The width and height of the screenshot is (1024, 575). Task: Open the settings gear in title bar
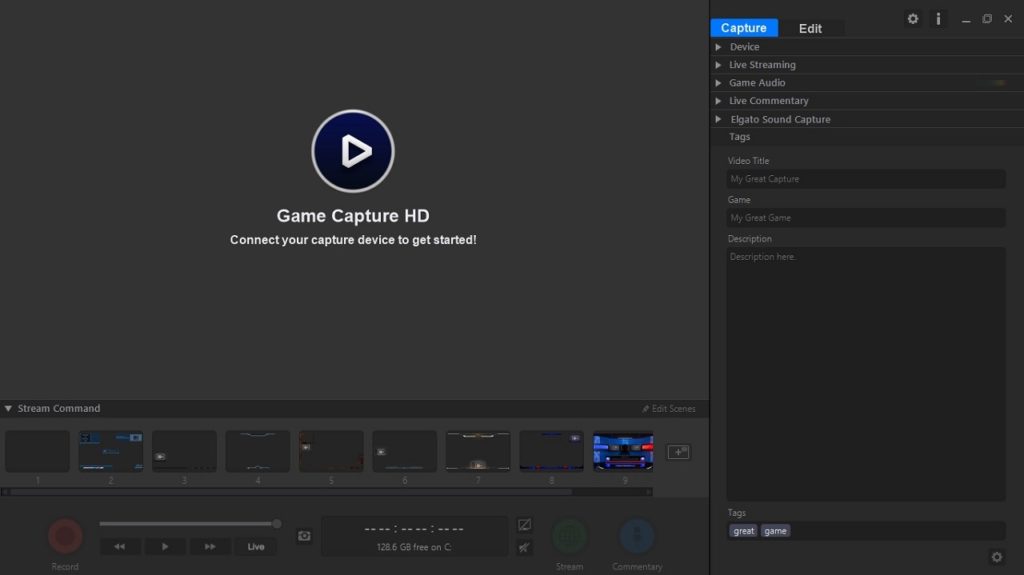coord(912,19)
